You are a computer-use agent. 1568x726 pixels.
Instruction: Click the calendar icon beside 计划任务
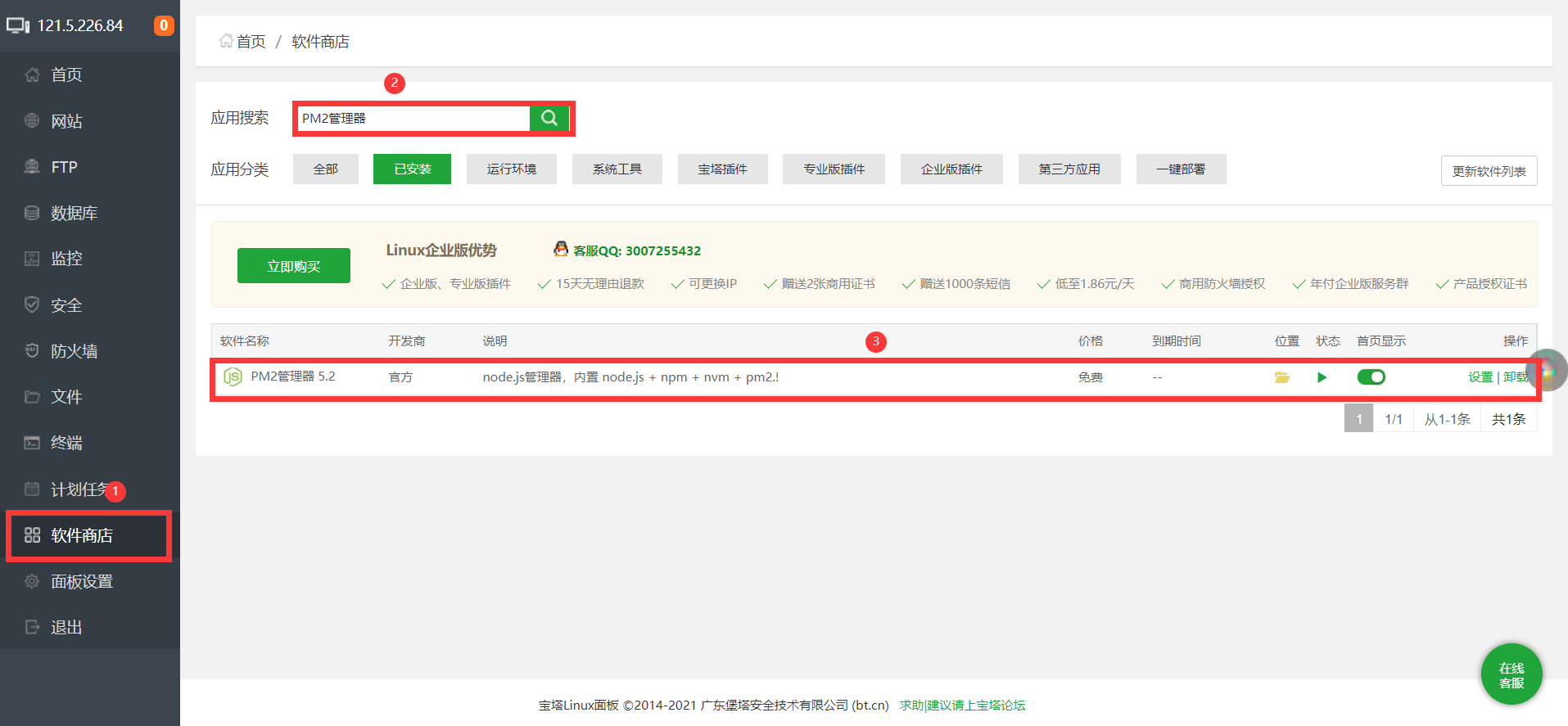tap(32, 489)
